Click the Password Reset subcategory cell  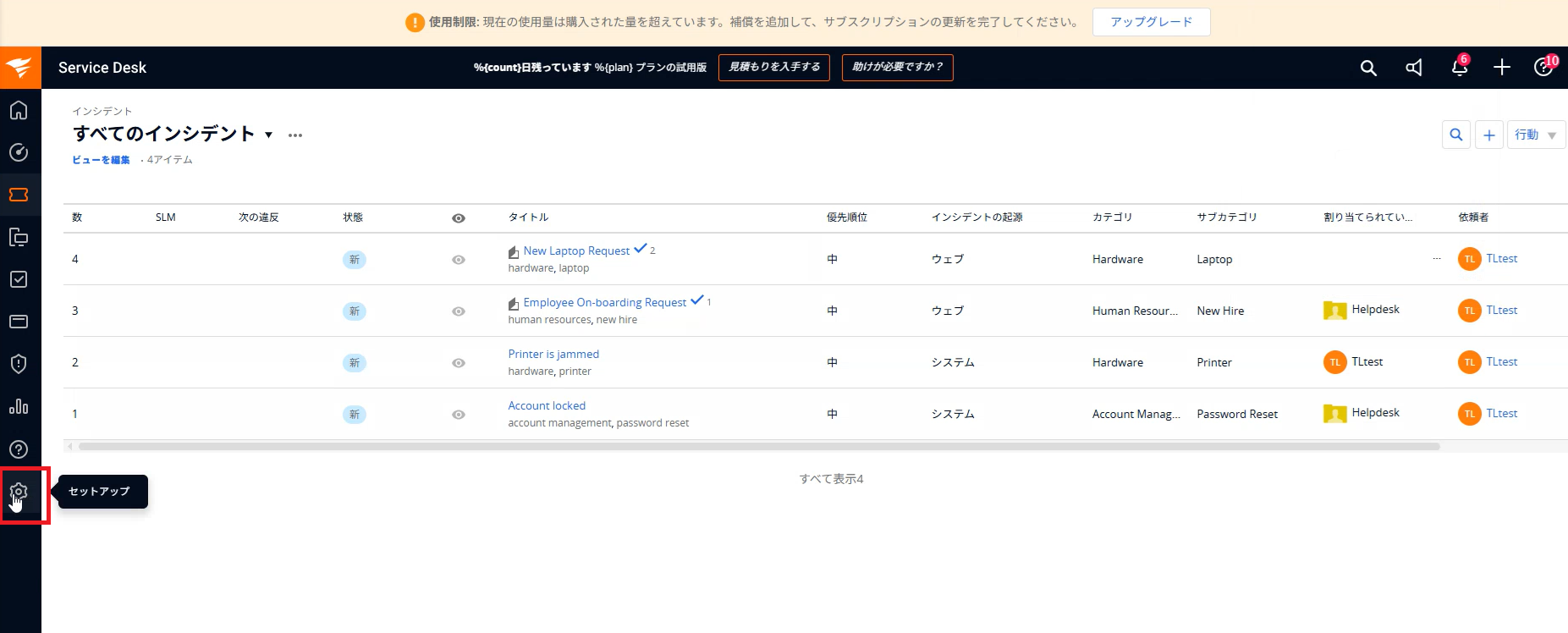1237,415
